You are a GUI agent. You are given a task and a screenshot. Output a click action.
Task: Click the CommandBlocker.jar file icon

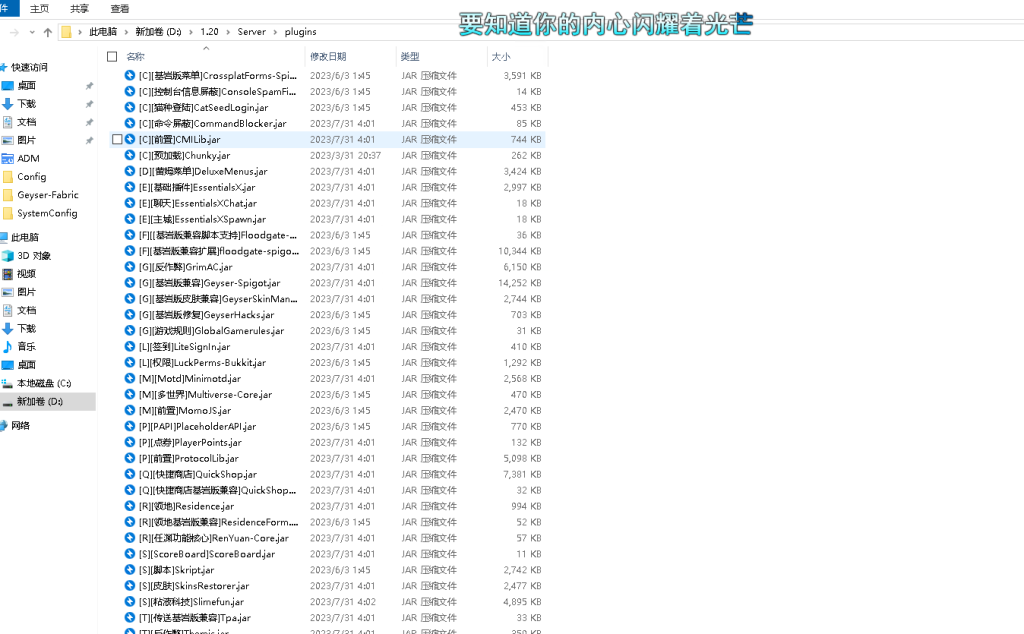[x=130, y=123]
